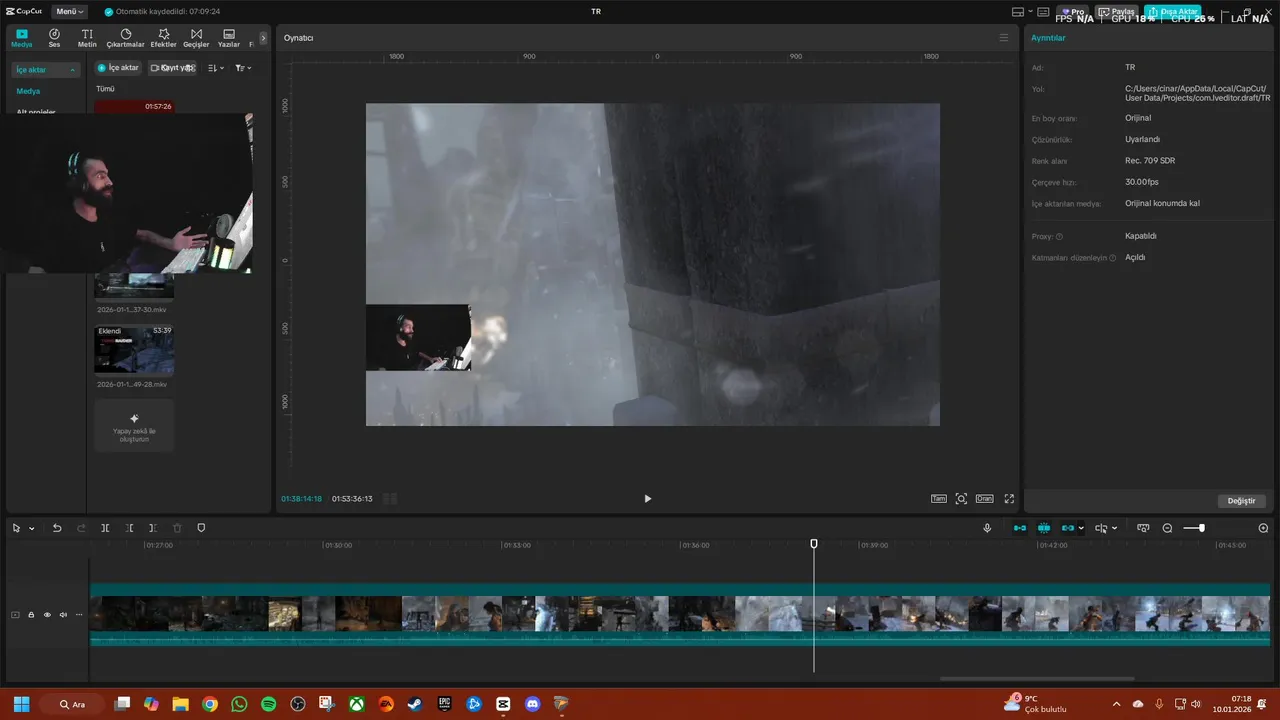Open Spotify from the taskbar
The width and height of the screenshot is (1280, 720).
[268, 704]
